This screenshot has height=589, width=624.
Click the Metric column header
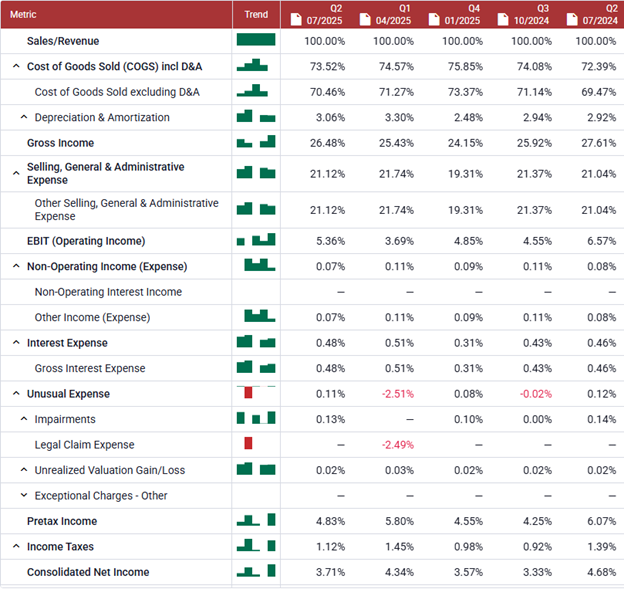click(24, 14)
